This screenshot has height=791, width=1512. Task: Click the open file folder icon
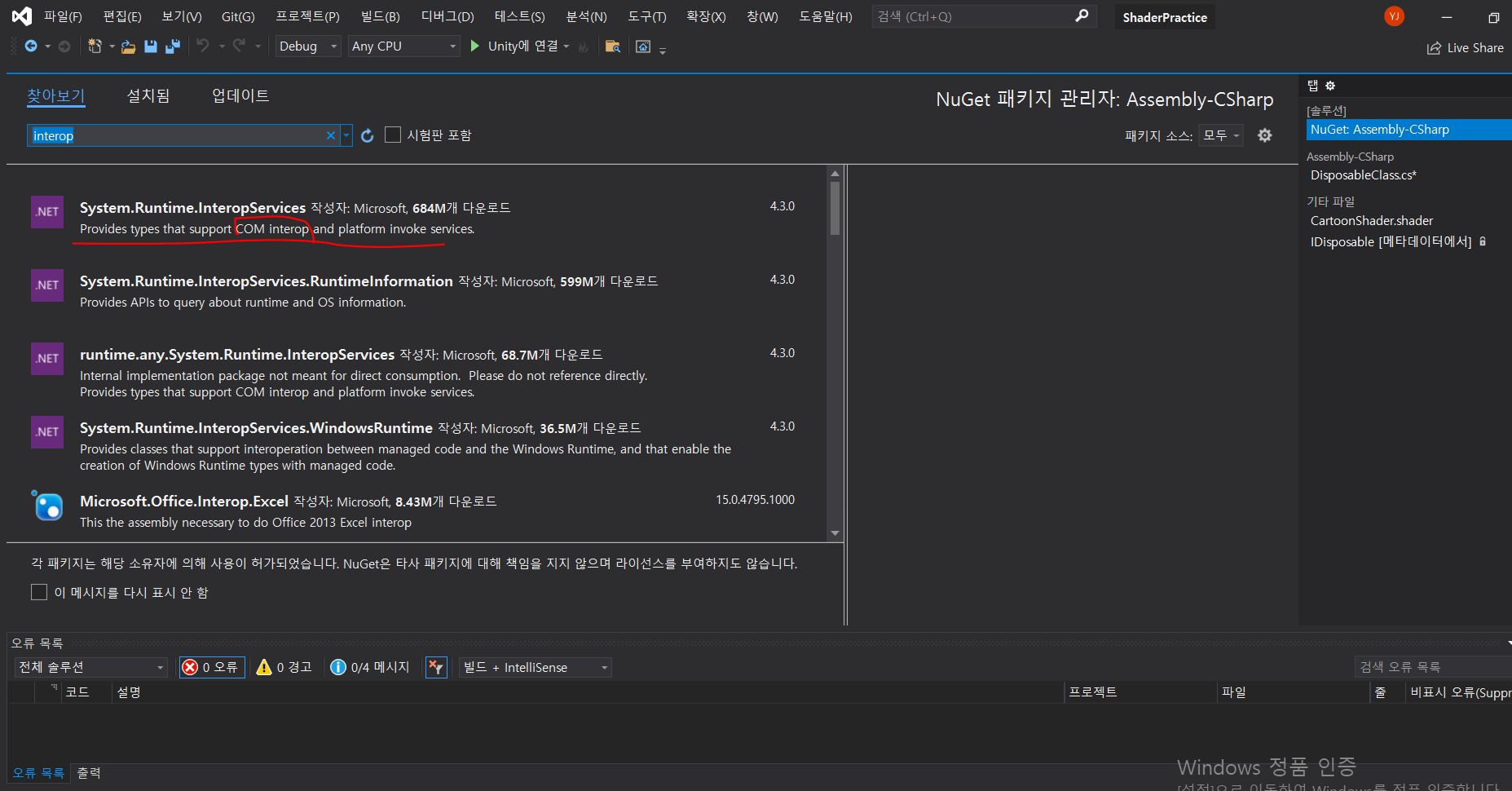pos(128,46)
